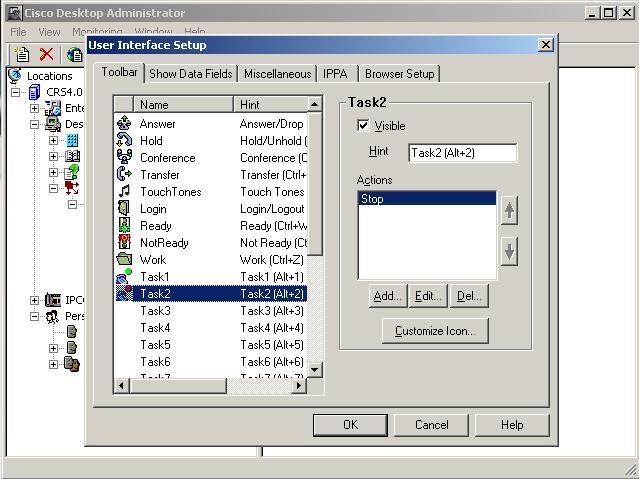
Task: Click the list's scroll-down arrow
Action: [x=314, y=370]
